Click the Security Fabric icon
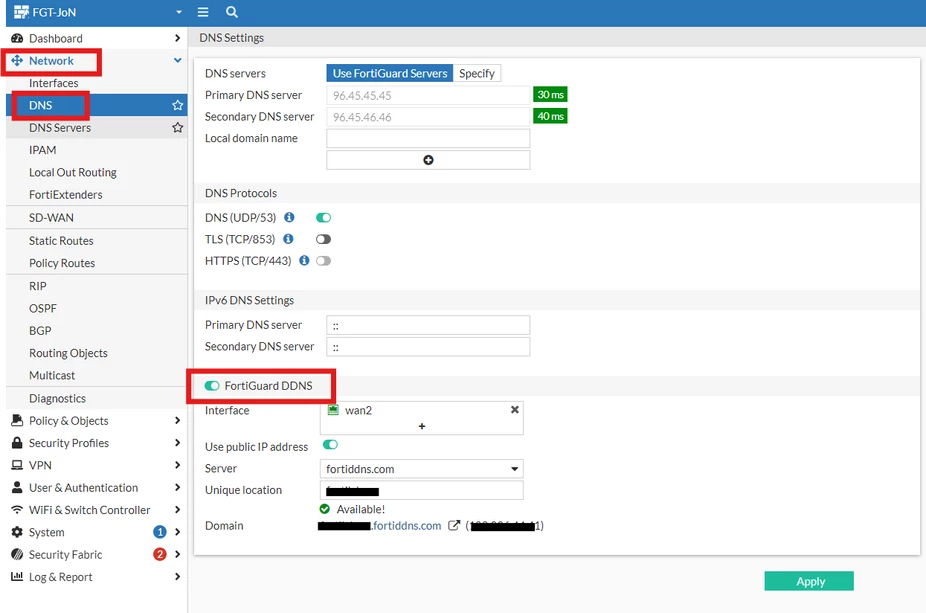 [17, 555]
